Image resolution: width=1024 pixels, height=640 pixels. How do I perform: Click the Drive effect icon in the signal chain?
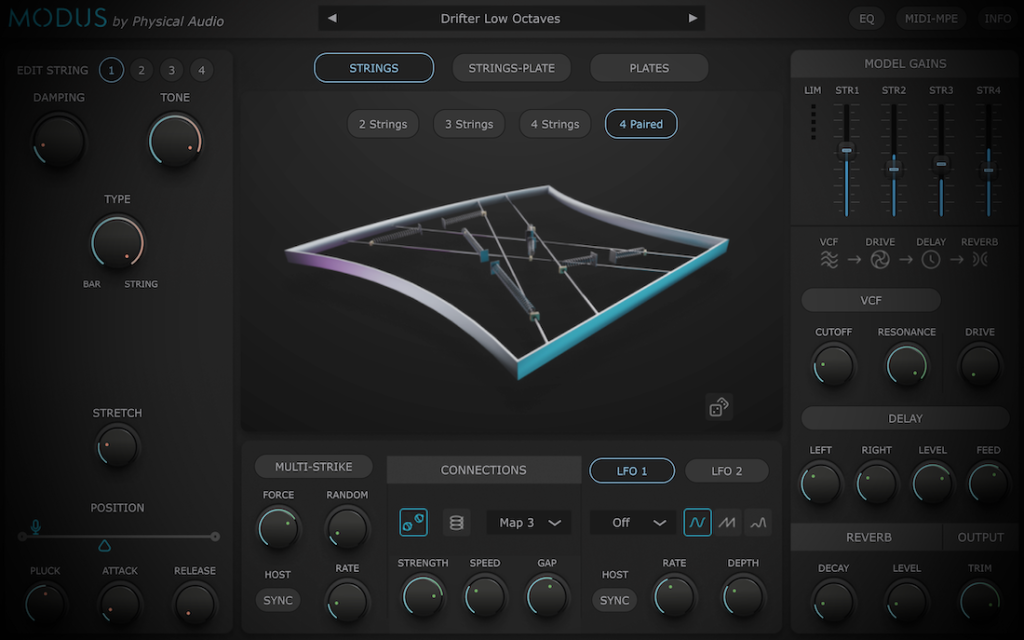tap(880, 259)
